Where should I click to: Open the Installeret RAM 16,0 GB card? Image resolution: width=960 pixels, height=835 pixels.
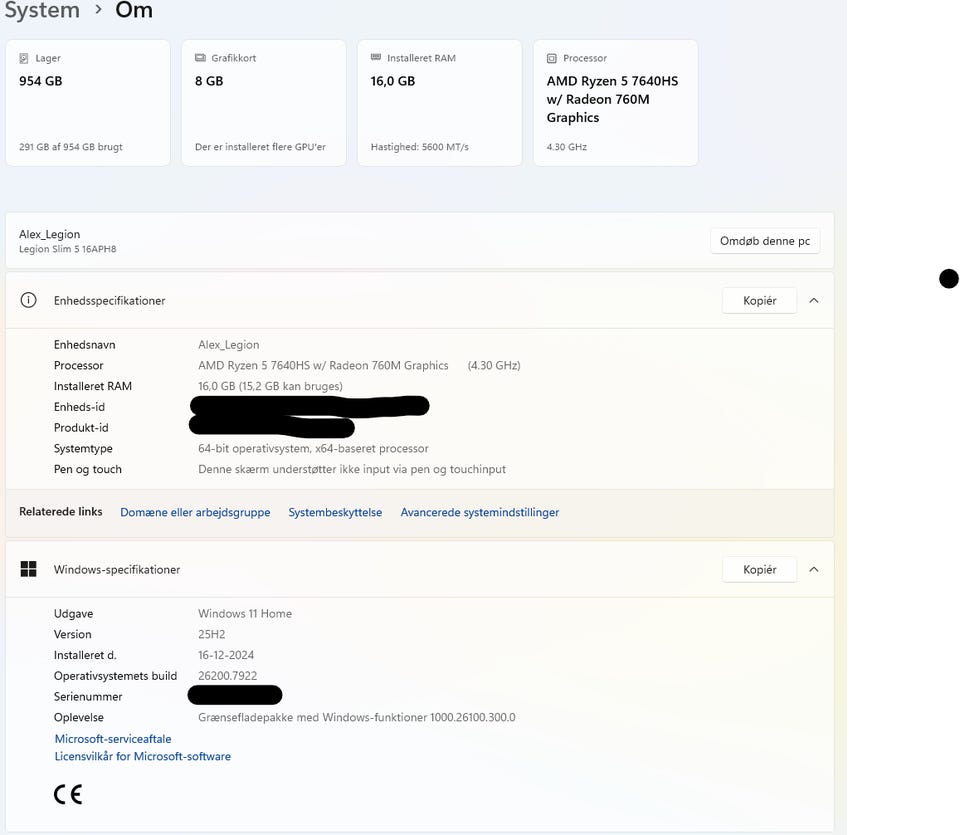pos(440,103)
